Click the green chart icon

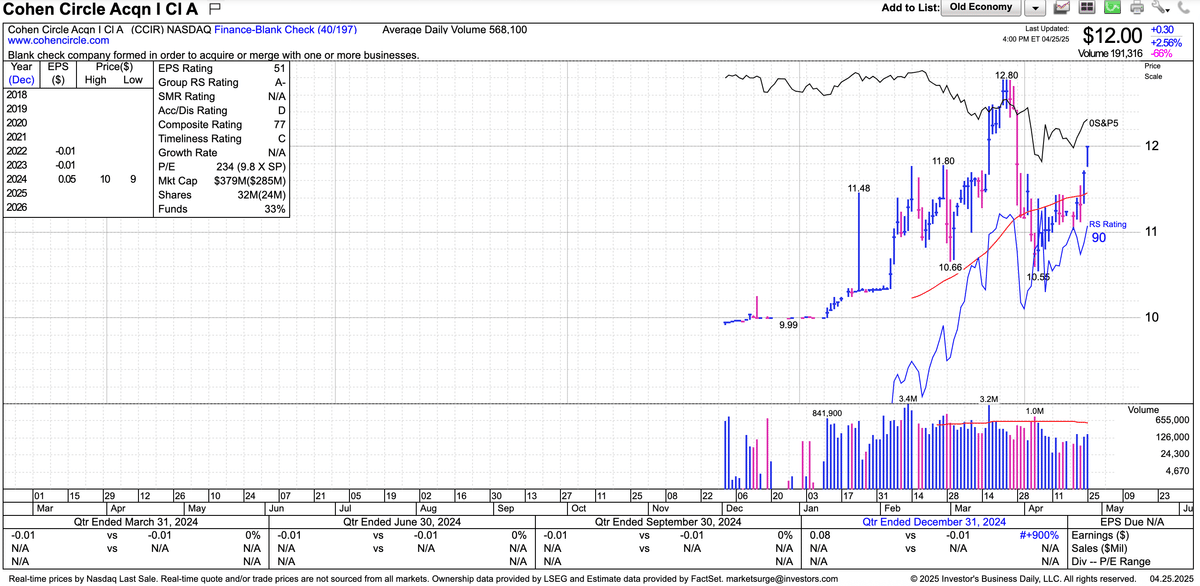point(1114,8)
